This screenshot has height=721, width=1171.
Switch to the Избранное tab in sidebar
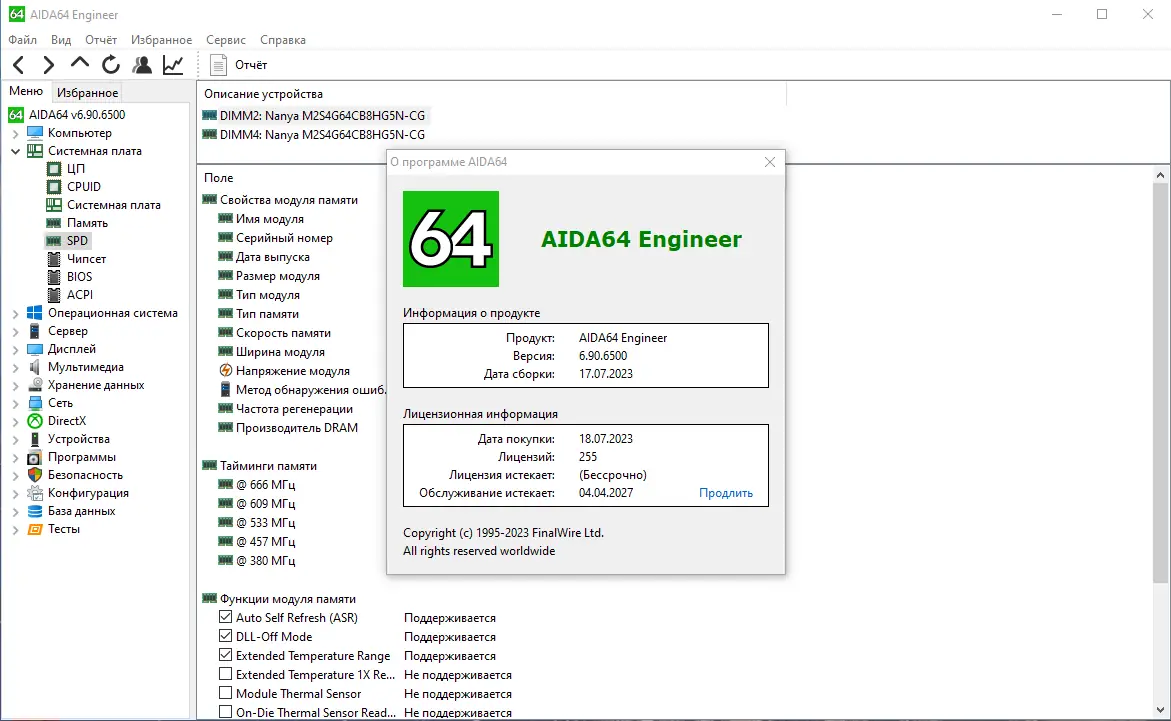click(87, 93)
